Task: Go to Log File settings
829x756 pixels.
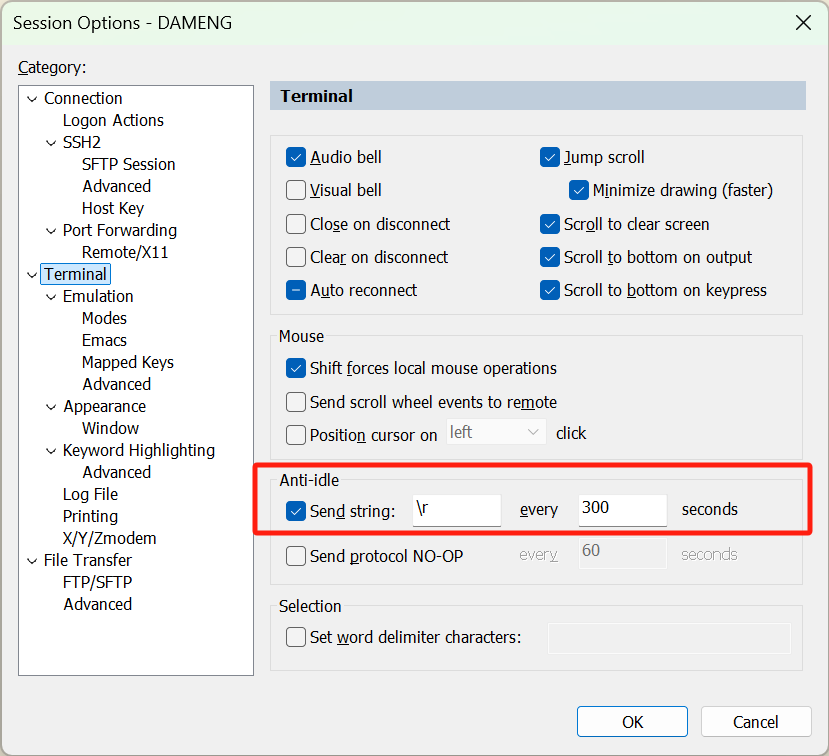Action: pos(90,494)
